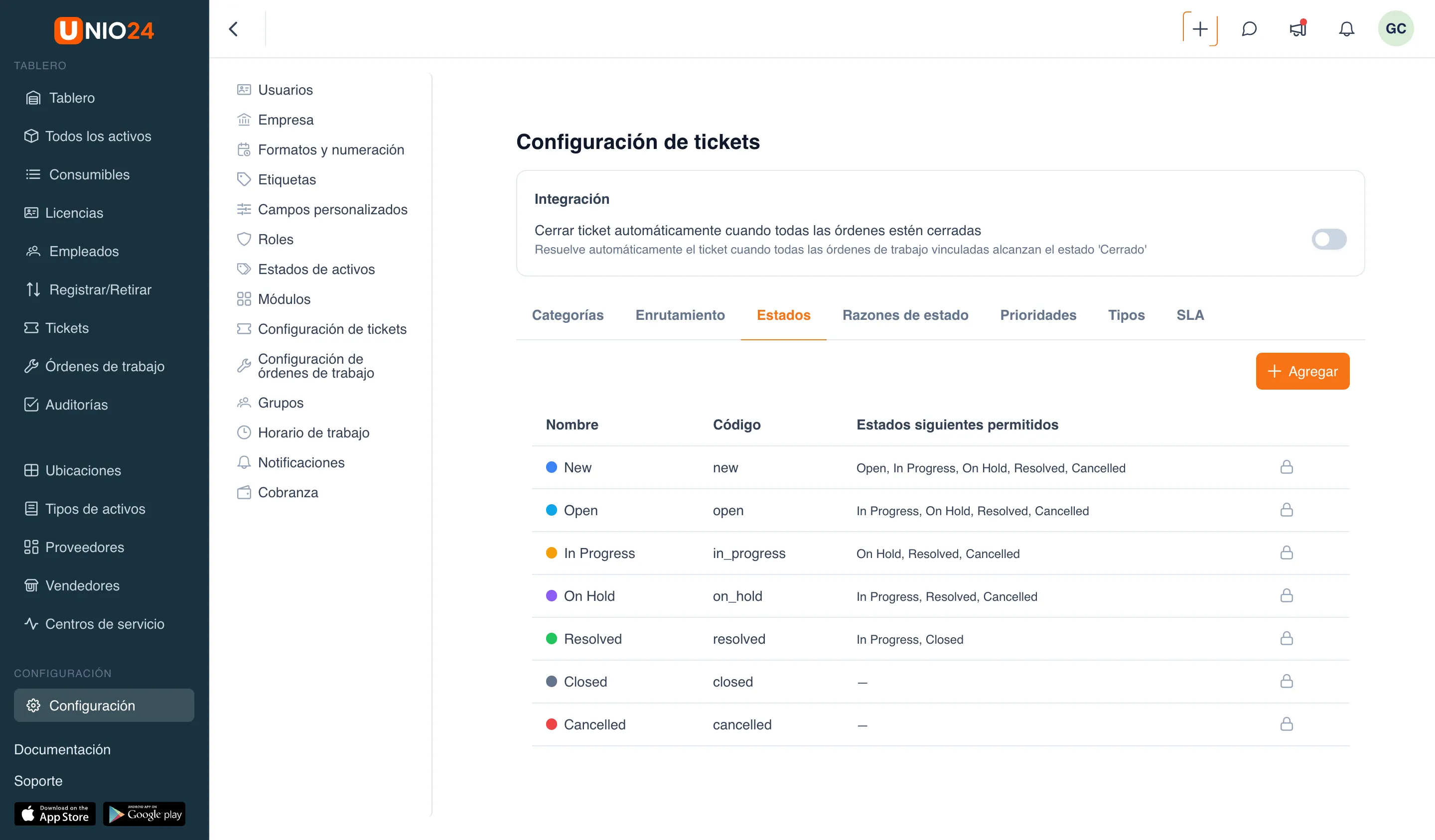Click the lock icon for New status
Image resolution: width=1435 pixels, height=840 pixels.
[x=1287, y=467]
